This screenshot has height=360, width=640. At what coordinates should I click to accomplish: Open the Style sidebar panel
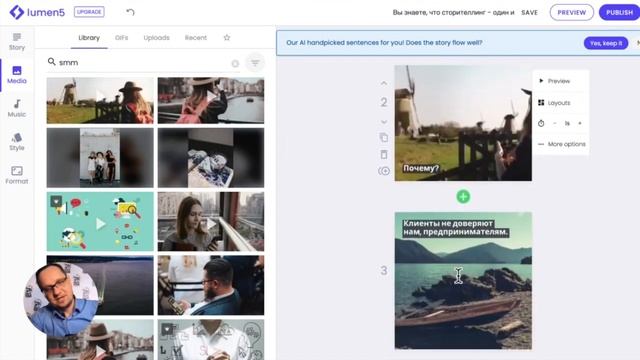click(x=17, y=142)
